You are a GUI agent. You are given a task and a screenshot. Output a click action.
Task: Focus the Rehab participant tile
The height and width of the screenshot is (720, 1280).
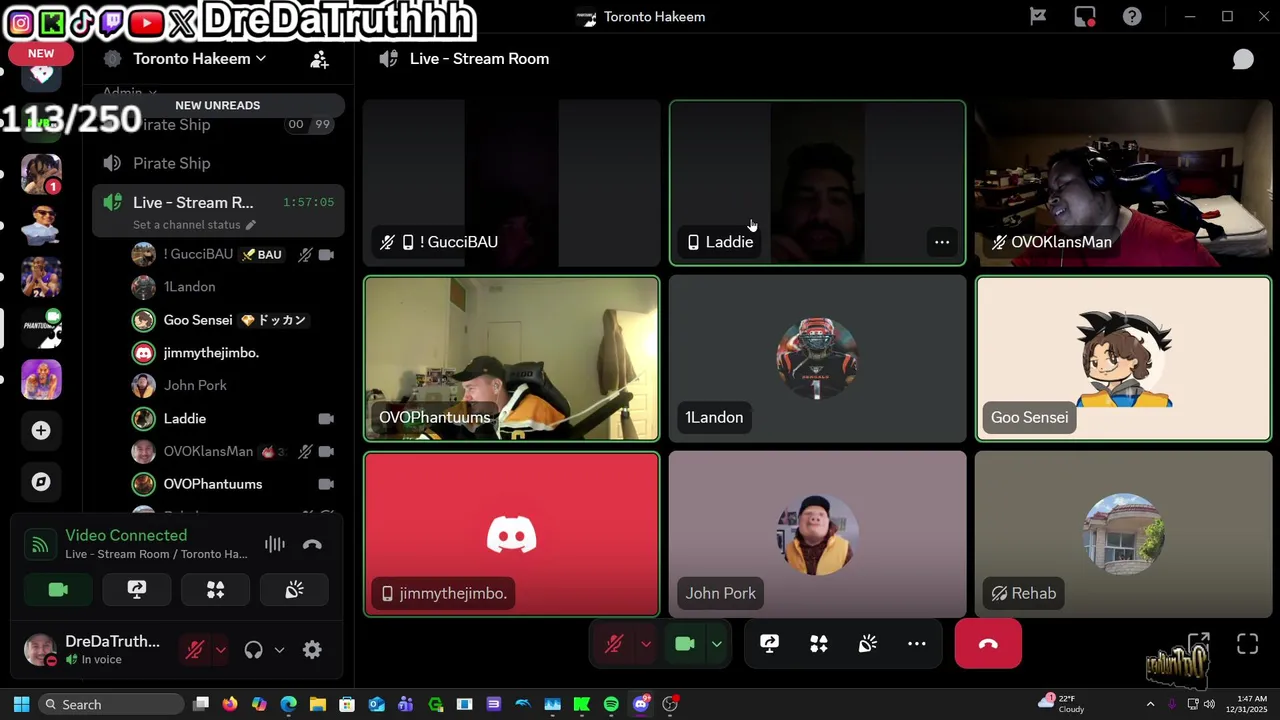1123,534
